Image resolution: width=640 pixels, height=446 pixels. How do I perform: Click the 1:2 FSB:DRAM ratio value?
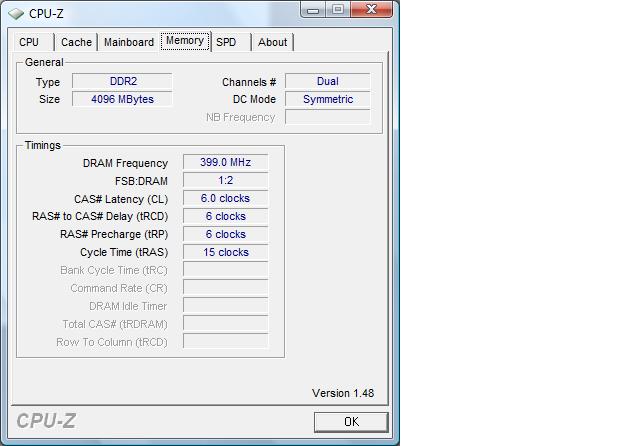(226, 180)
